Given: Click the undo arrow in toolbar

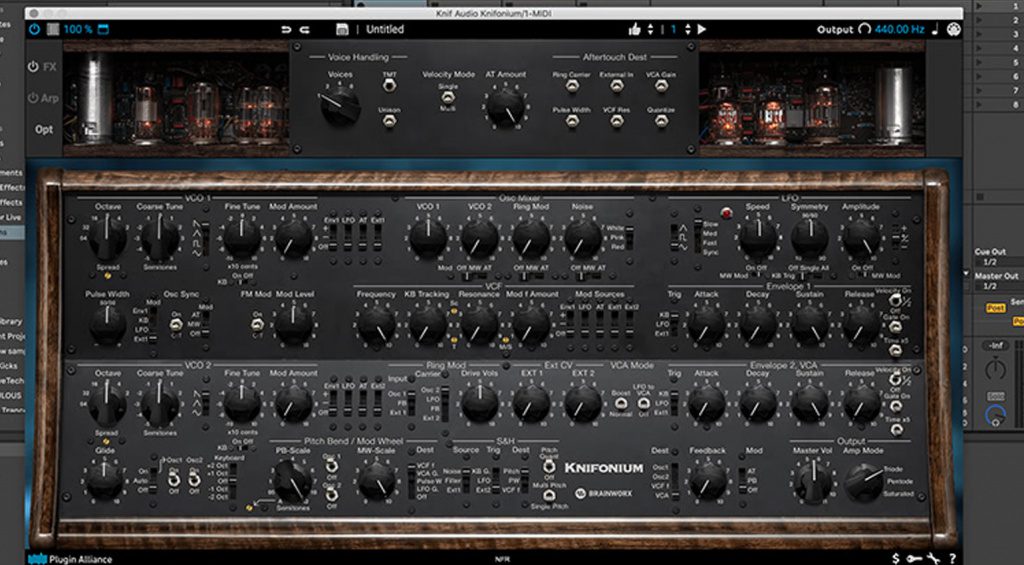Looking at the screenshot, I should 287,29.
